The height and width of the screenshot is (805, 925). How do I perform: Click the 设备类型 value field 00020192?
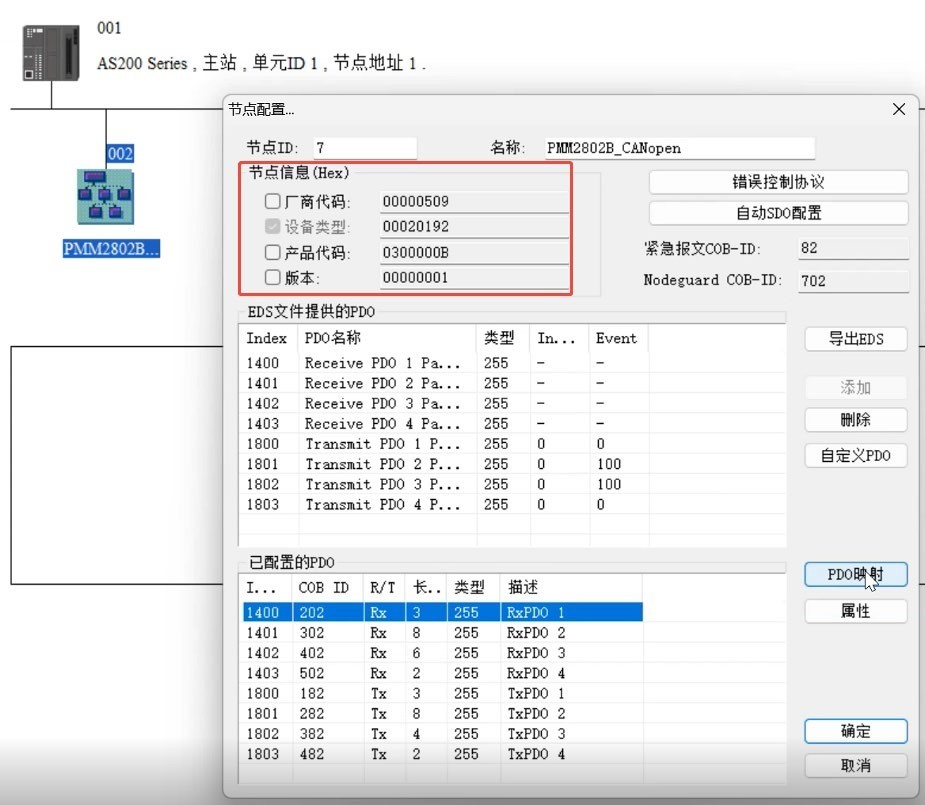tap(474, 226)
